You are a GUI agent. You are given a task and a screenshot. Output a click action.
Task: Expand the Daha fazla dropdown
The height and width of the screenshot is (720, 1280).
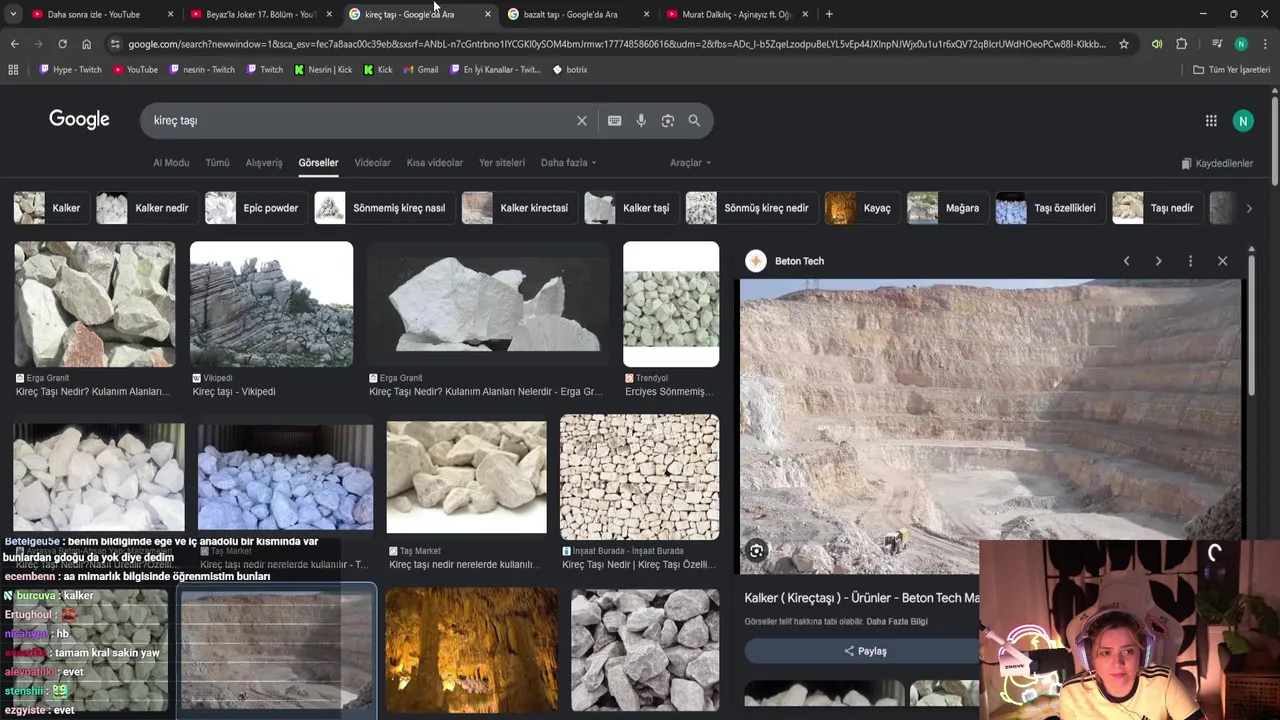pyautogui.click(x=568, y=163)
